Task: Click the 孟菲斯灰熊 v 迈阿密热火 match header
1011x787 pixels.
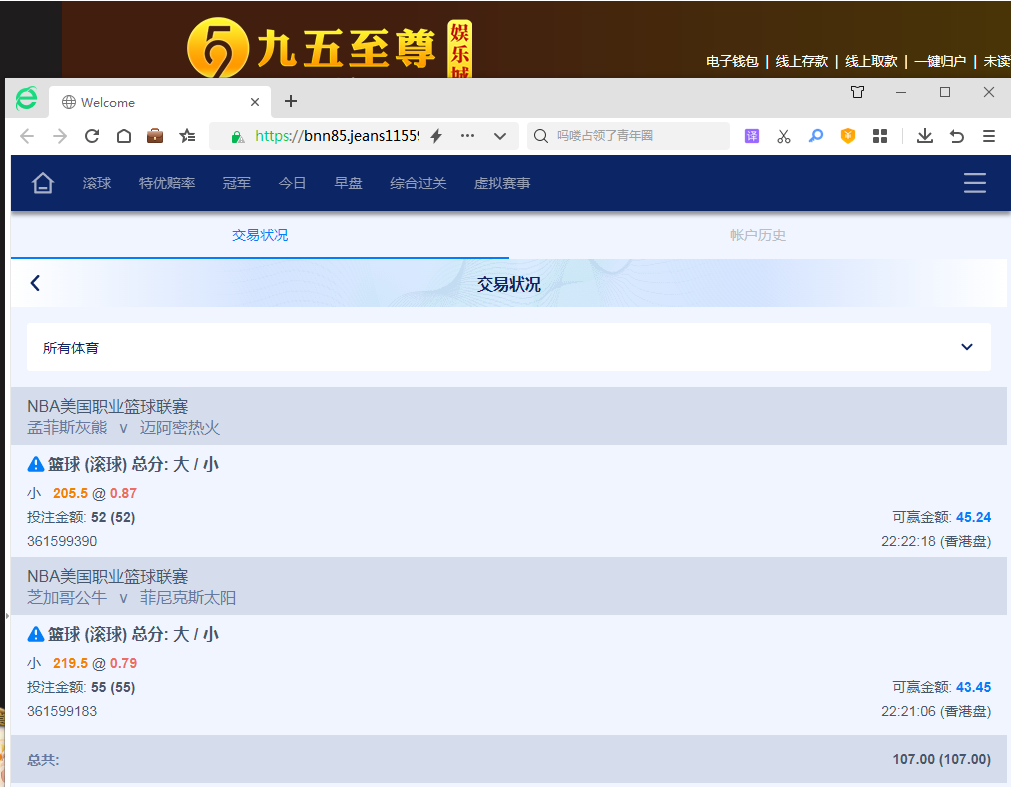Action: (509, 416)
